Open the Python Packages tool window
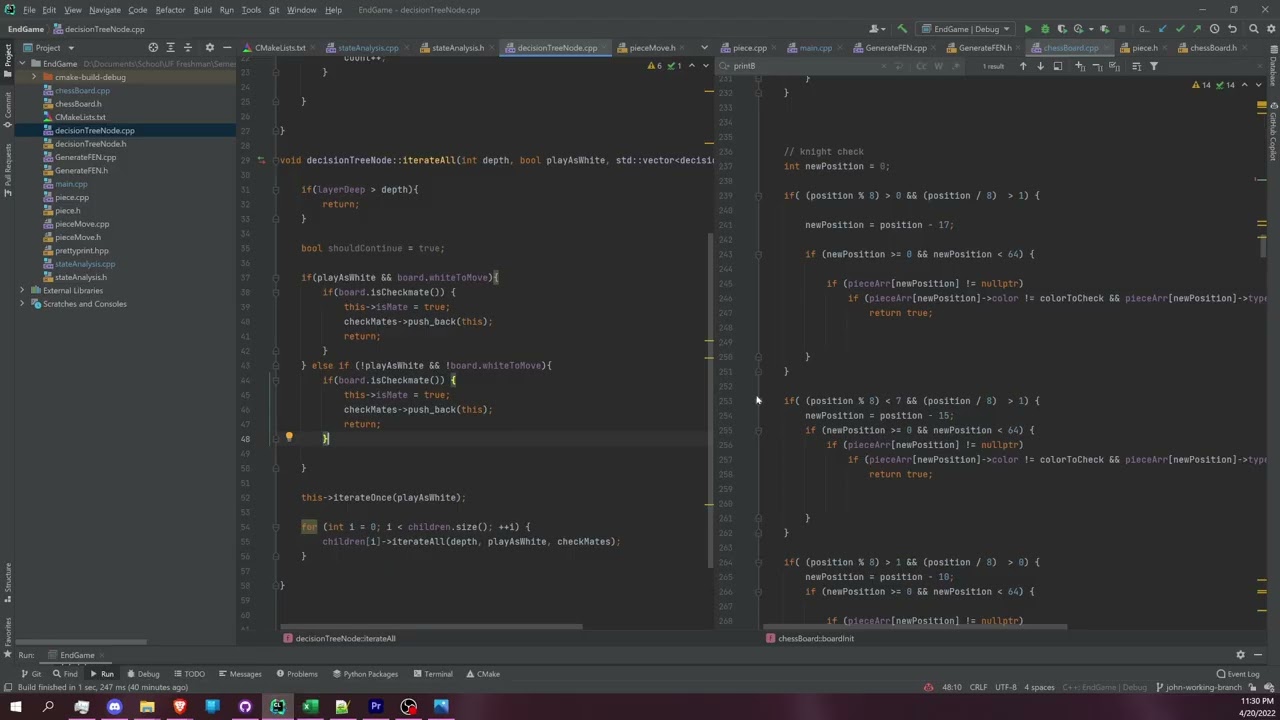This screenshot has width=1280, height=720. tap(365, 674)
